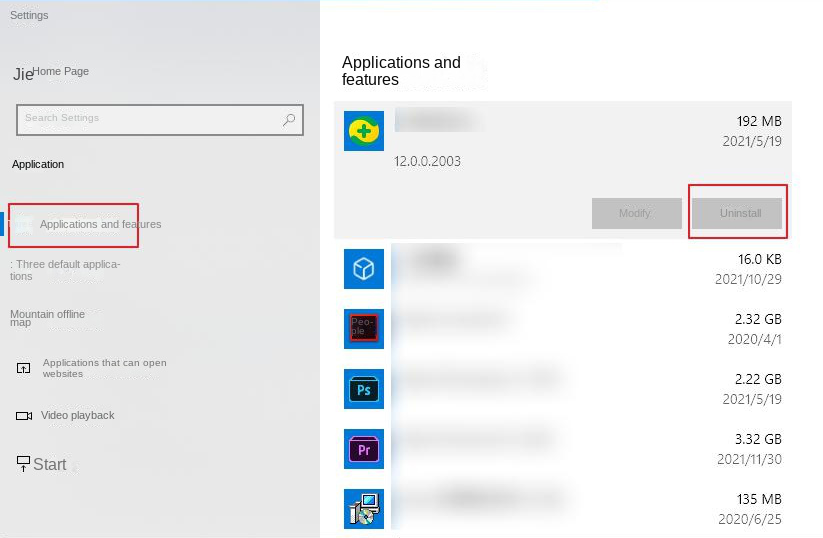Select the Photoshop Ps icon
Screen dimensions: 823x538
[x=363, y=389]
